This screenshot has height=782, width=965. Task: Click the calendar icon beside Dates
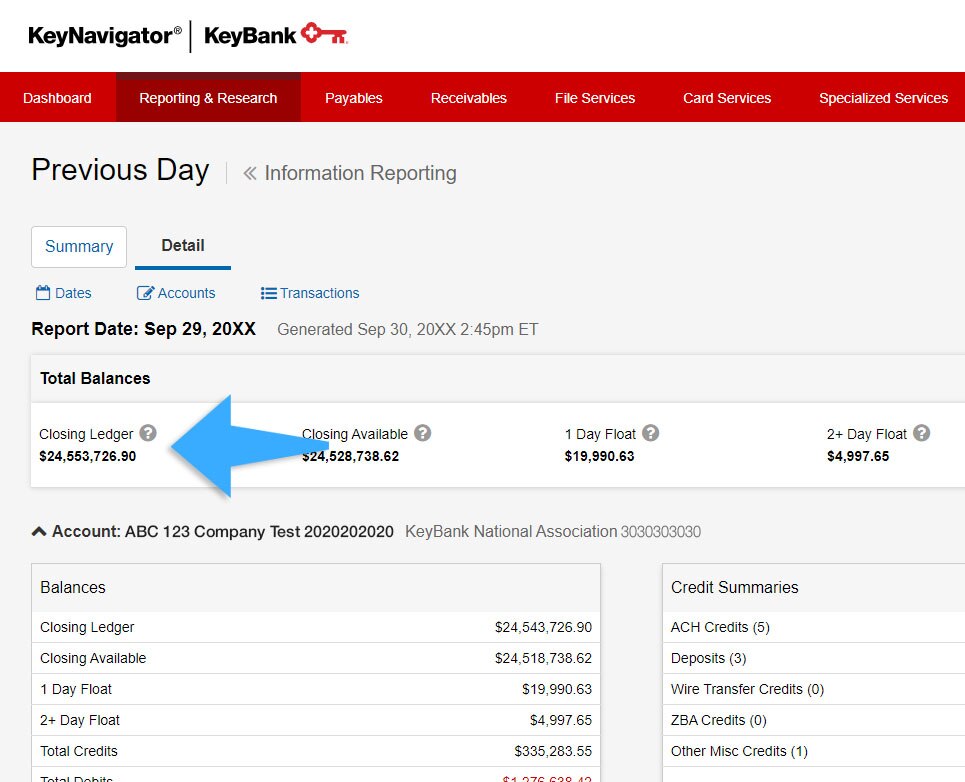click(x=43, y=293)
